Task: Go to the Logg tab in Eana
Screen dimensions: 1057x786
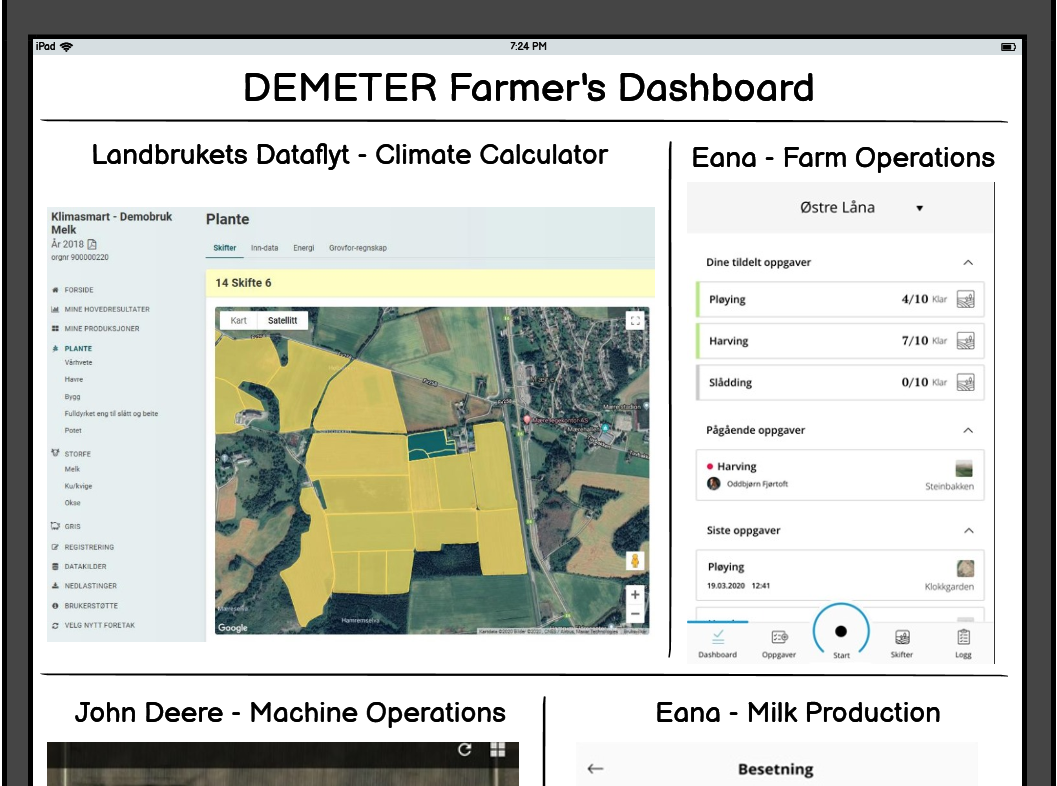Action: pyautogui.click(x=963, y=644)
